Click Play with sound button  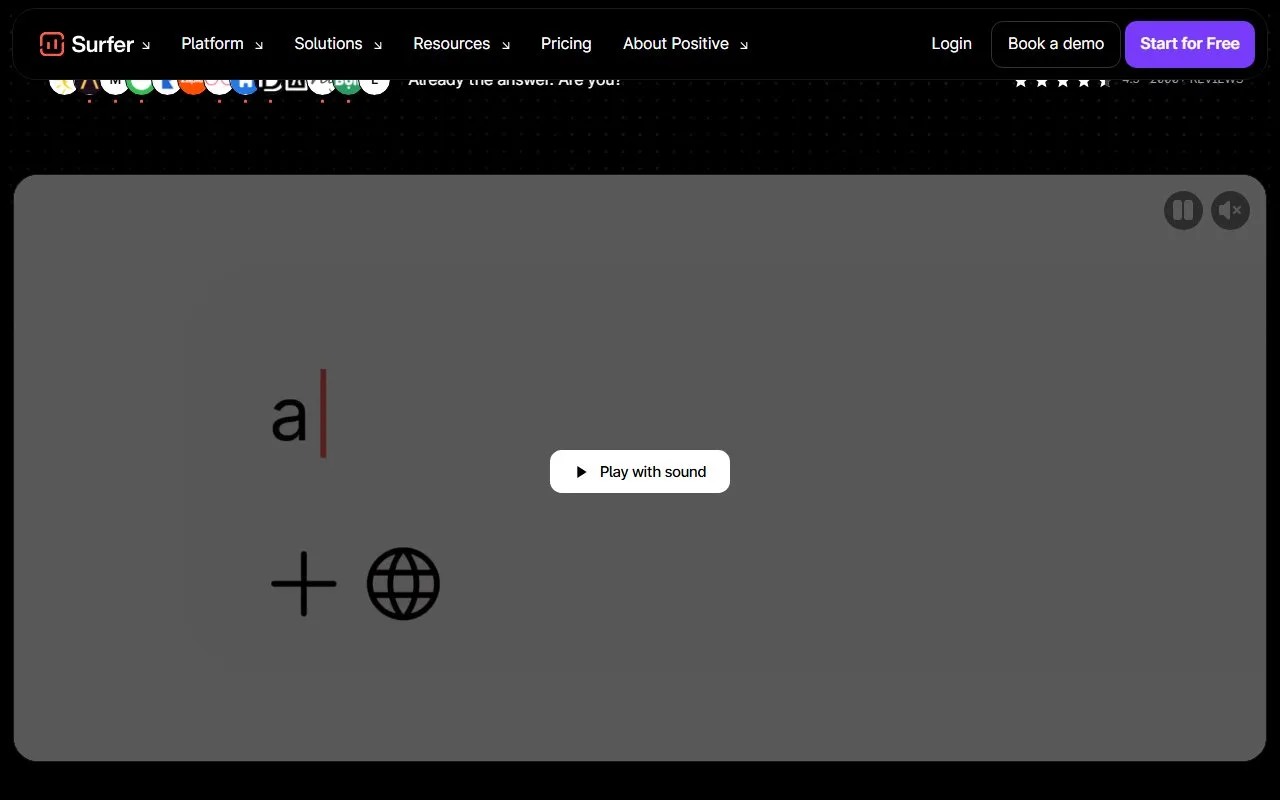coord(640,472)
